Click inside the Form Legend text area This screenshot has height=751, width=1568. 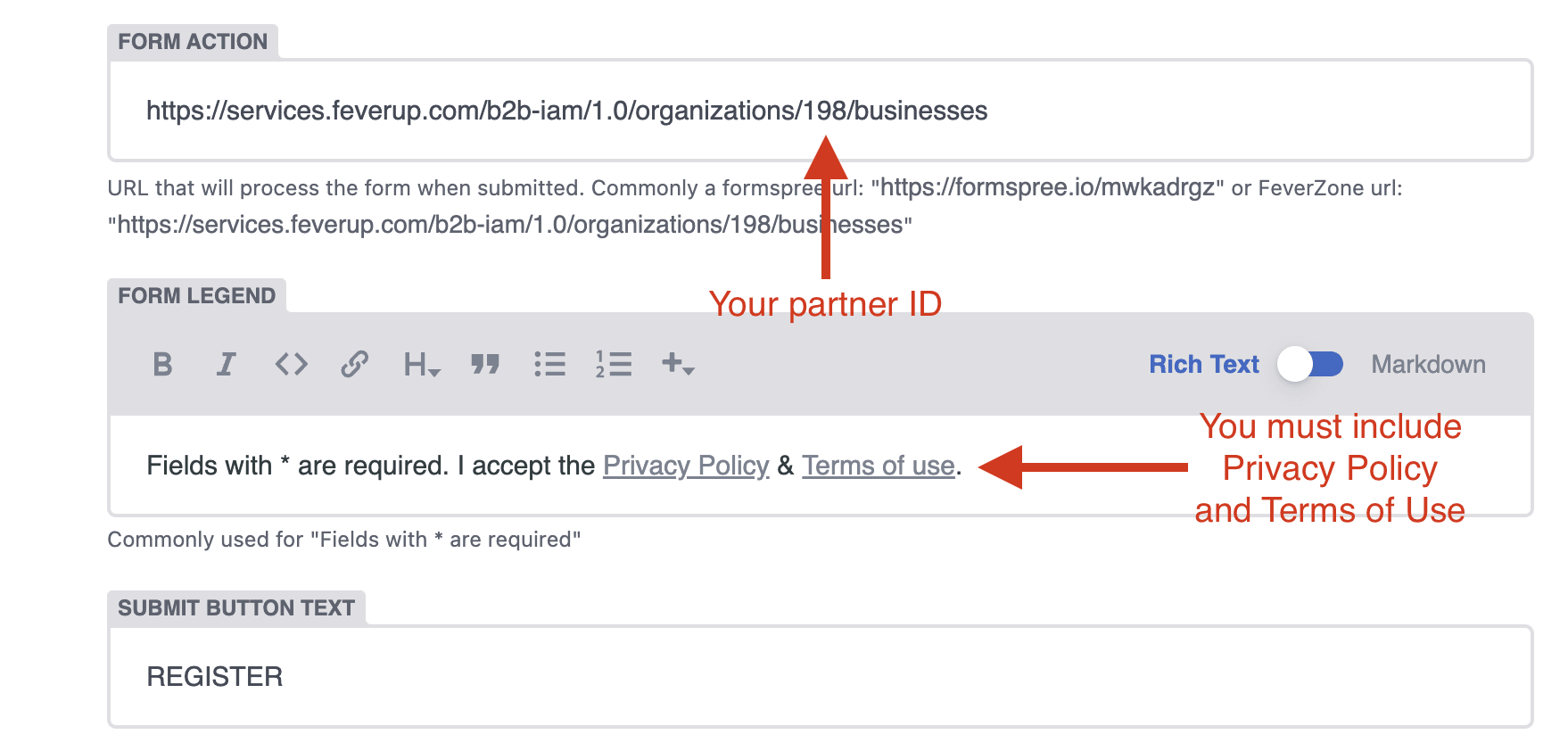tap(820, 466)
